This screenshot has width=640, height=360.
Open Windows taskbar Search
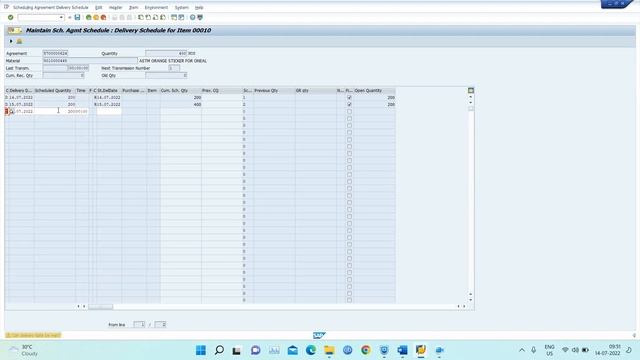pyautogui.click(x=219, y=350)
